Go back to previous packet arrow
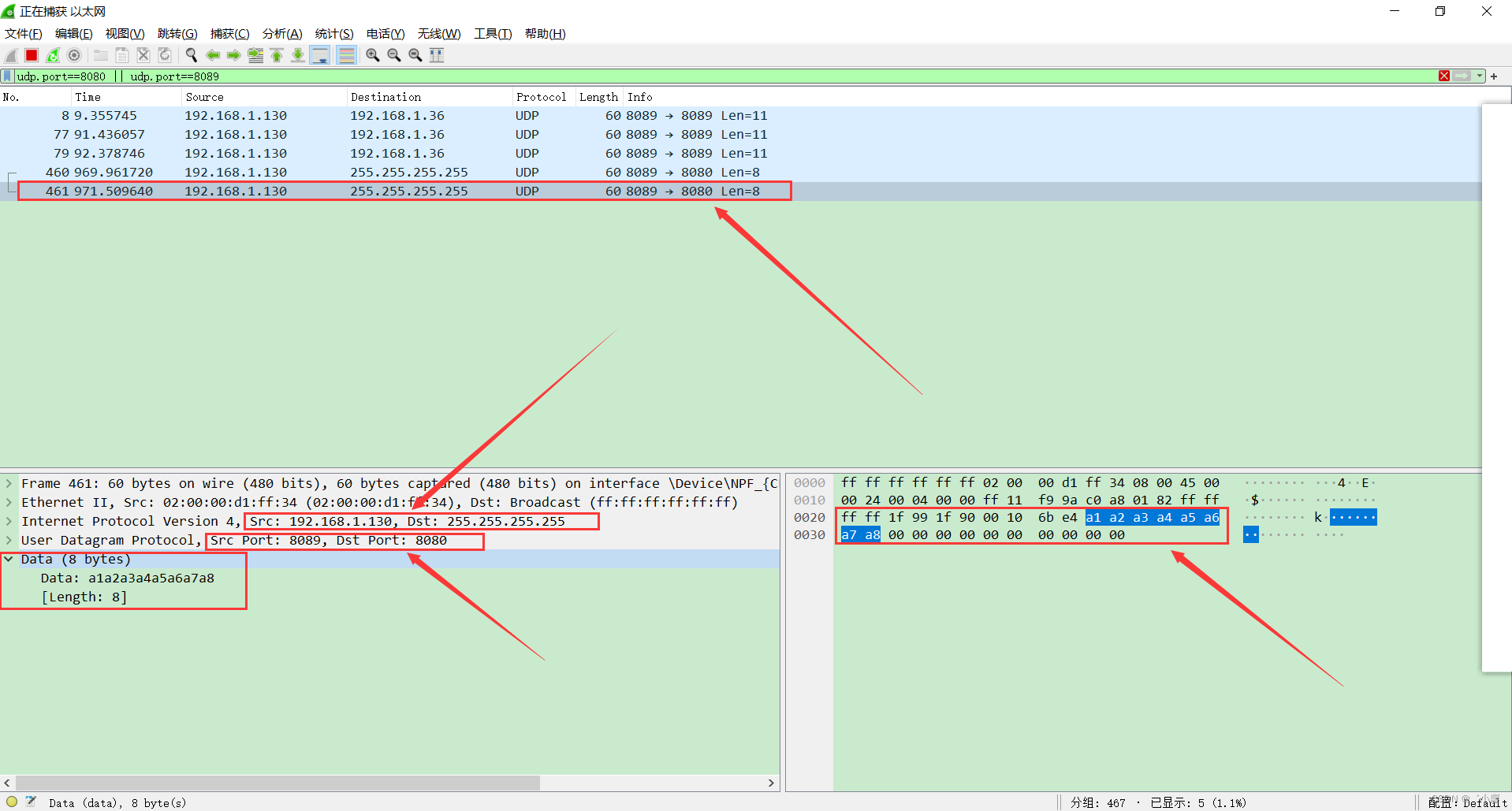Viewport: 1512px width, 811px height. (x=213, y=55)
